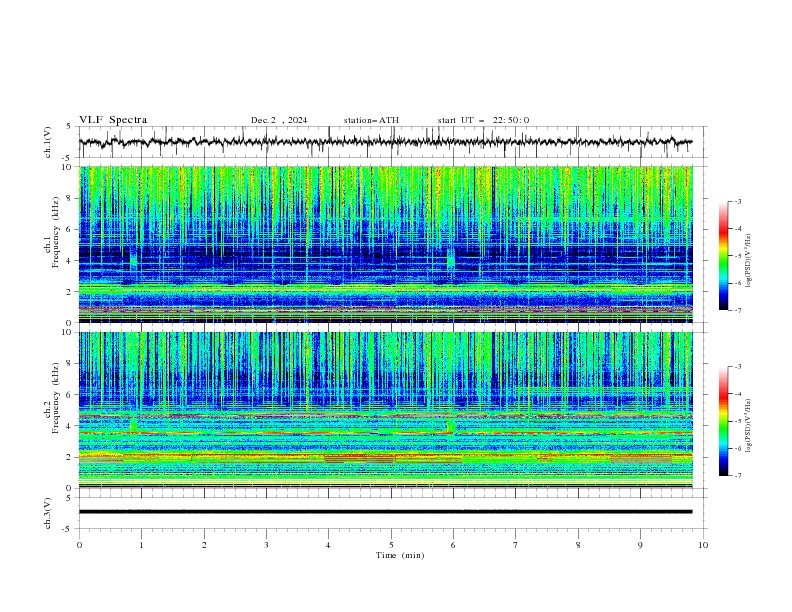792x612 pixels.
Task: Click the "-3" tick on the ch.1 colorbar
Action: (x=737, y=201)
